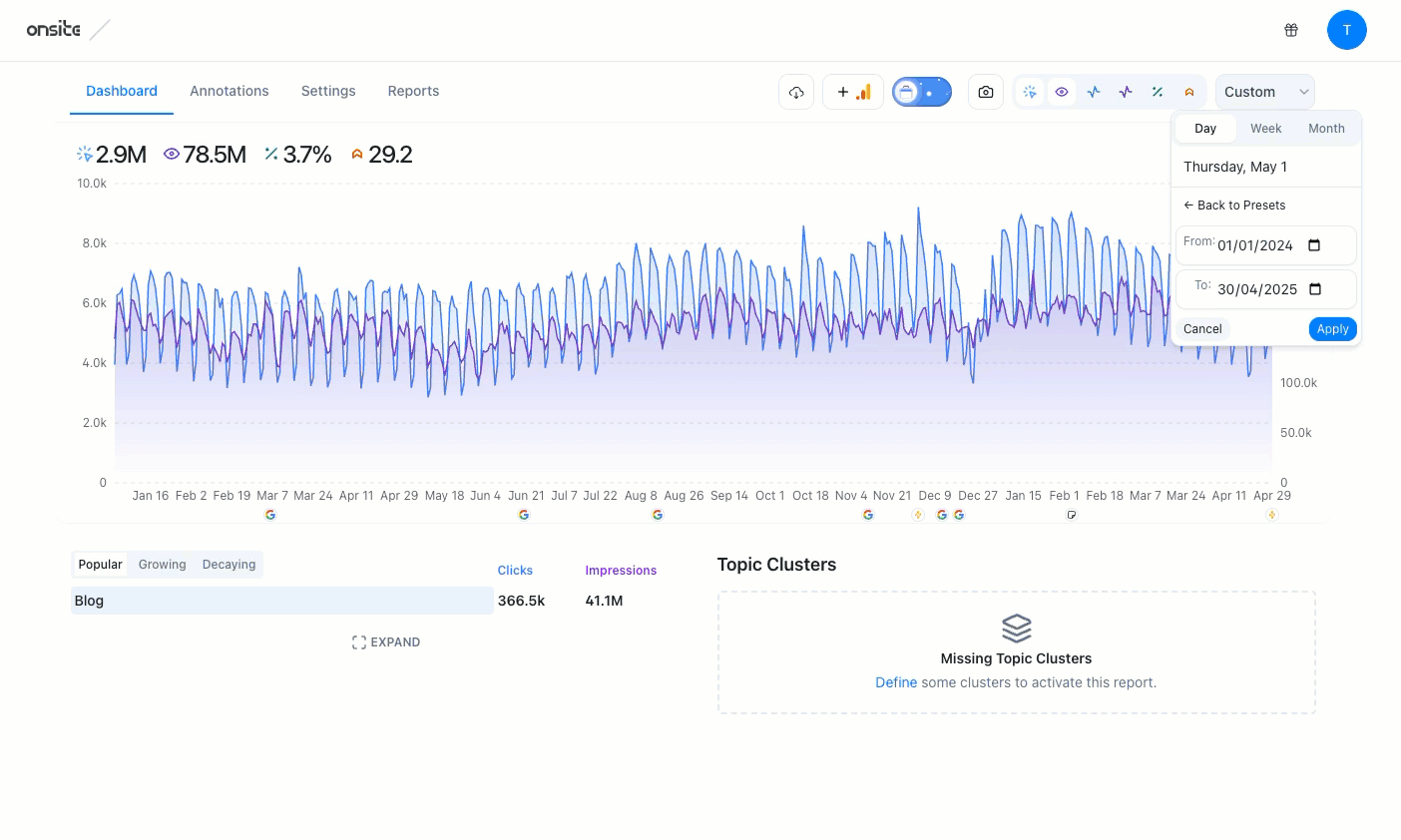Toggle impressions visibility eye icon
The width and height of the screenshot is (1401, 840).
(x=1062, y=92)
